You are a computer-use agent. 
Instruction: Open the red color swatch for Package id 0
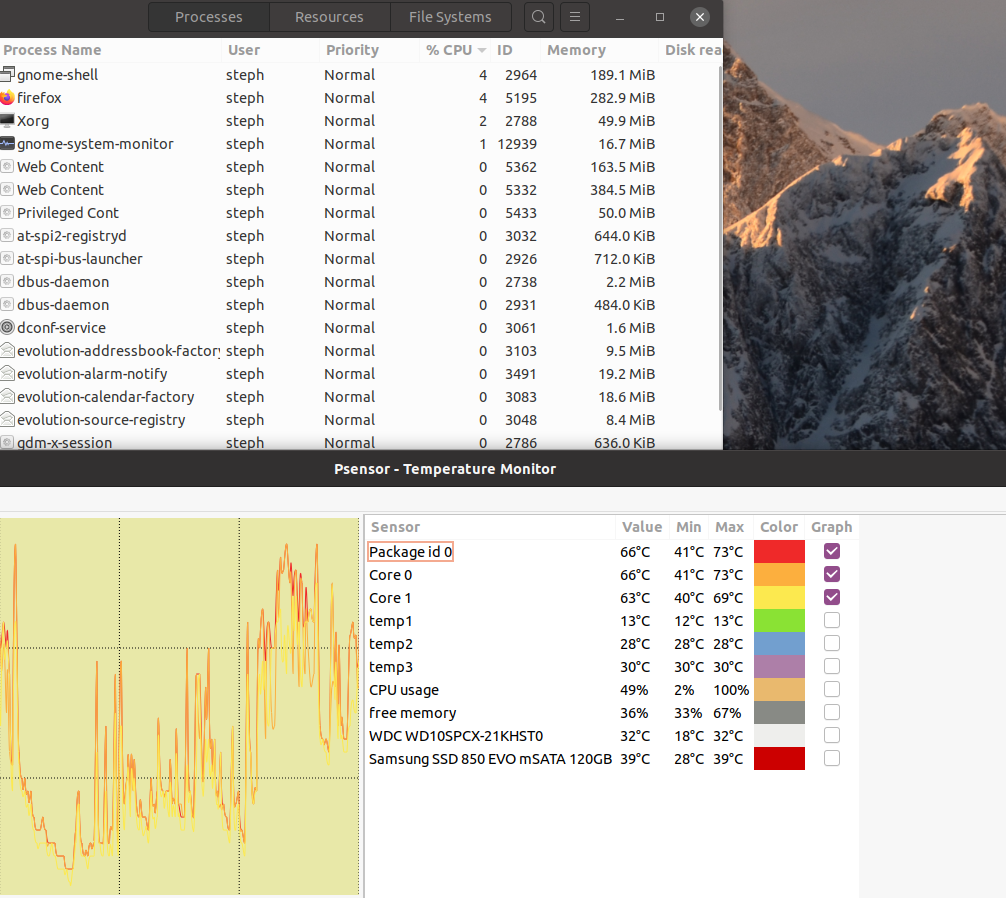tap(779, 552)
